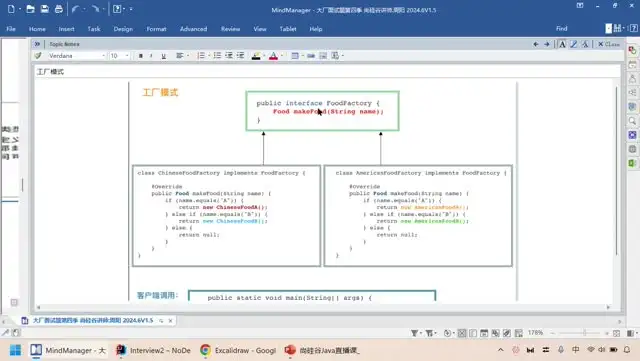The width and height of the screenshot is (640, 361).
Task: Switch to Excalidraw Chrome taskbar window
Action: 239,350
